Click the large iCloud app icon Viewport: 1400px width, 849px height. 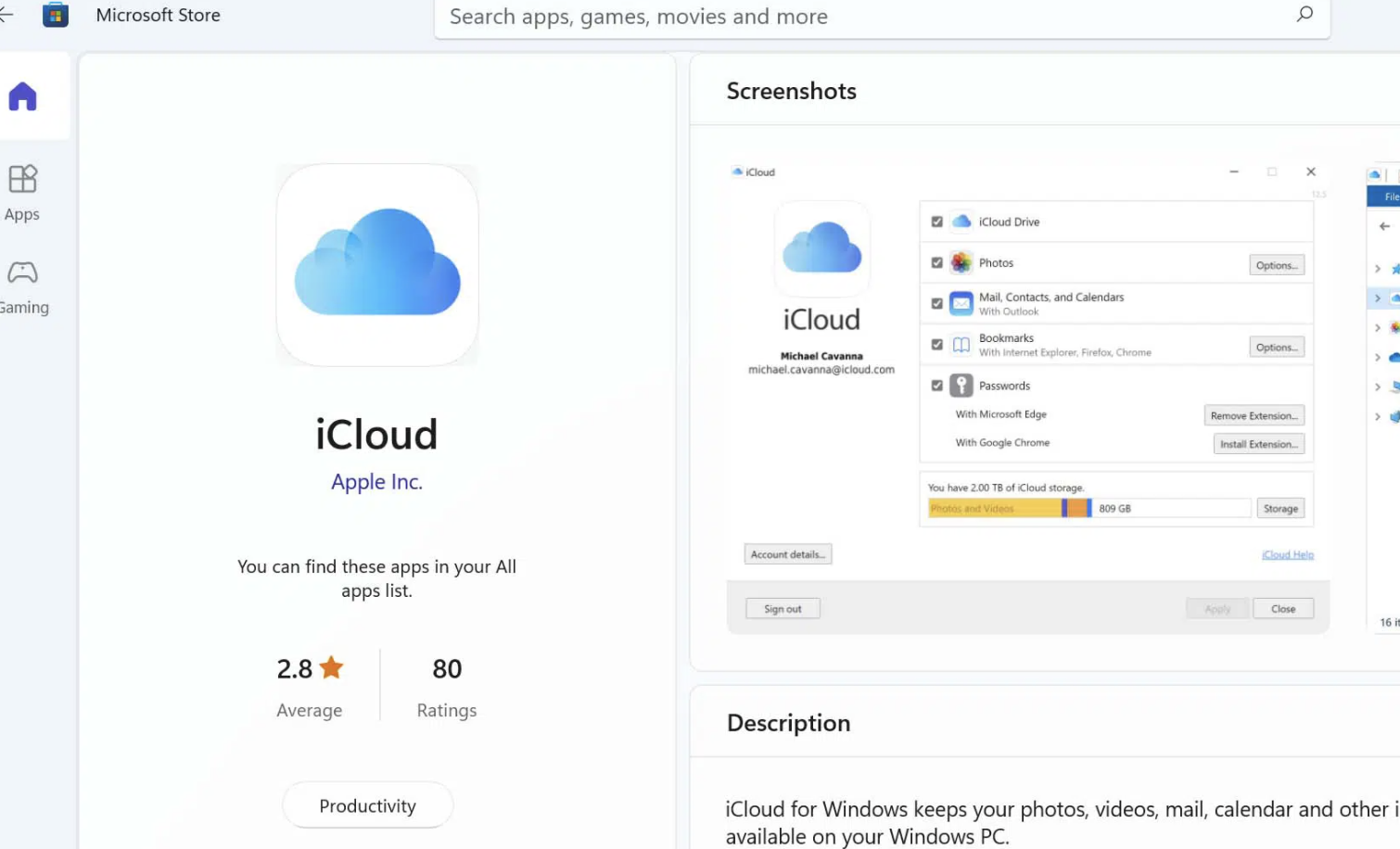point(377,265)
